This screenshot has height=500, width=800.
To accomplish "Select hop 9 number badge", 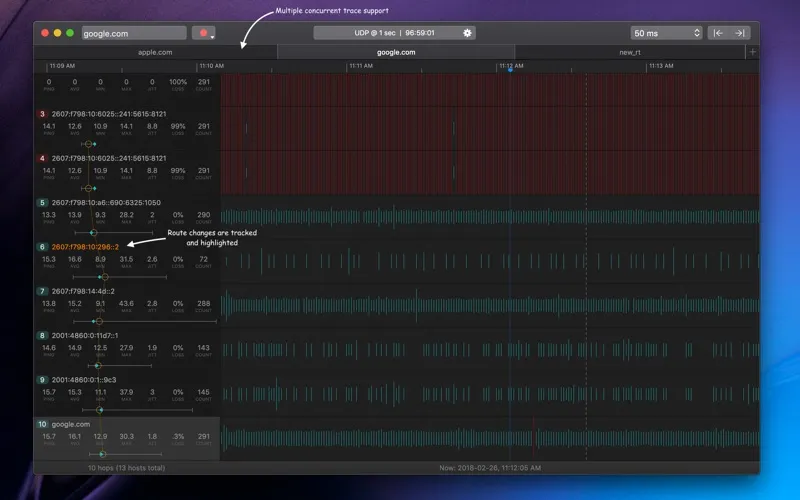I will [42, 380].
